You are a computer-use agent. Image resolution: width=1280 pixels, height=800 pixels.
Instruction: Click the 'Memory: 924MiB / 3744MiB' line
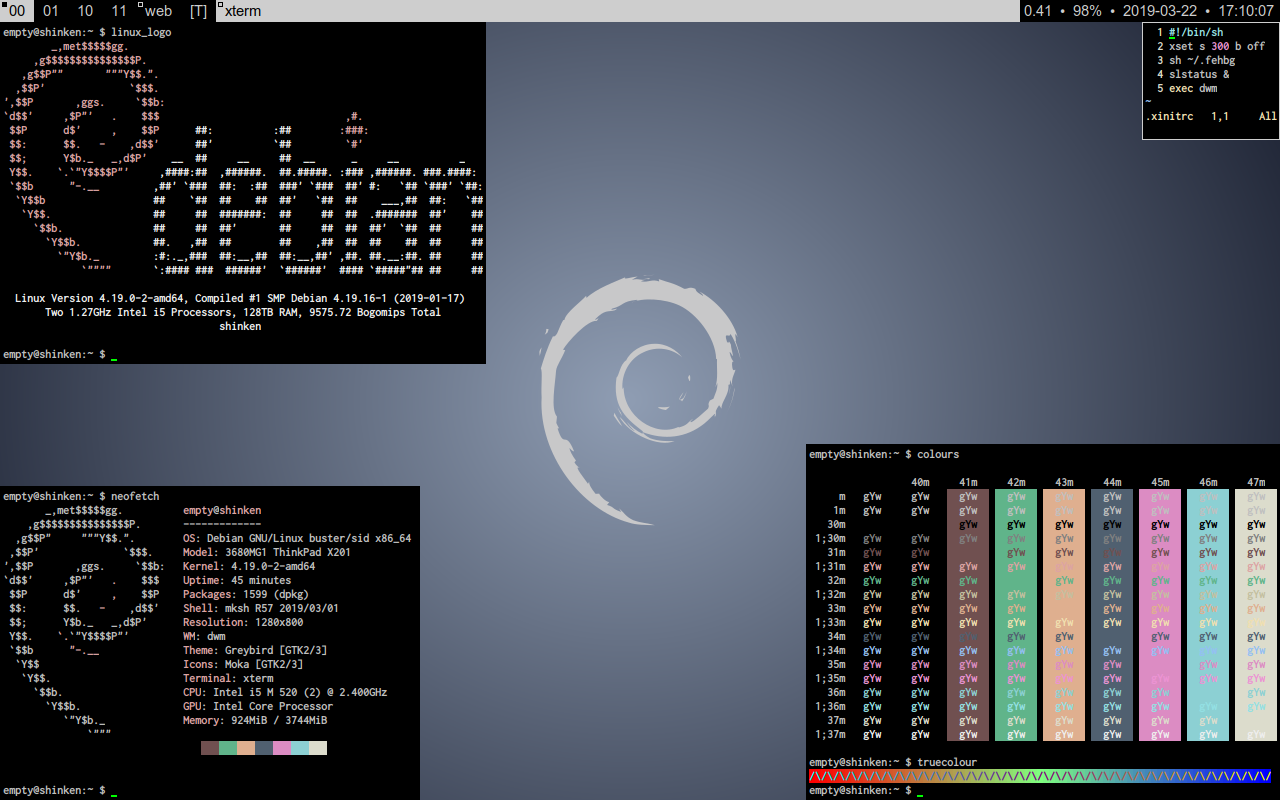[x=255, y=720]
